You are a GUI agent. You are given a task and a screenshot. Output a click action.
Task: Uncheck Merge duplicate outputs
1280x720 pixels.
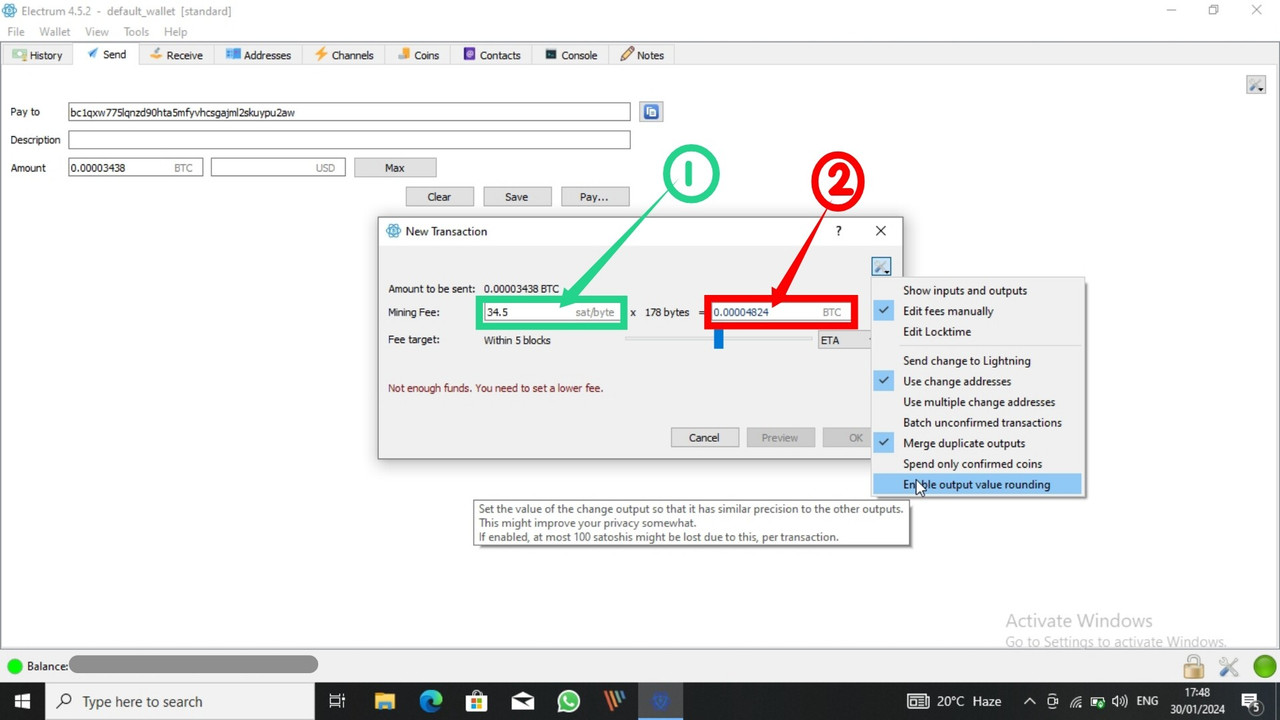click(978, 443)
